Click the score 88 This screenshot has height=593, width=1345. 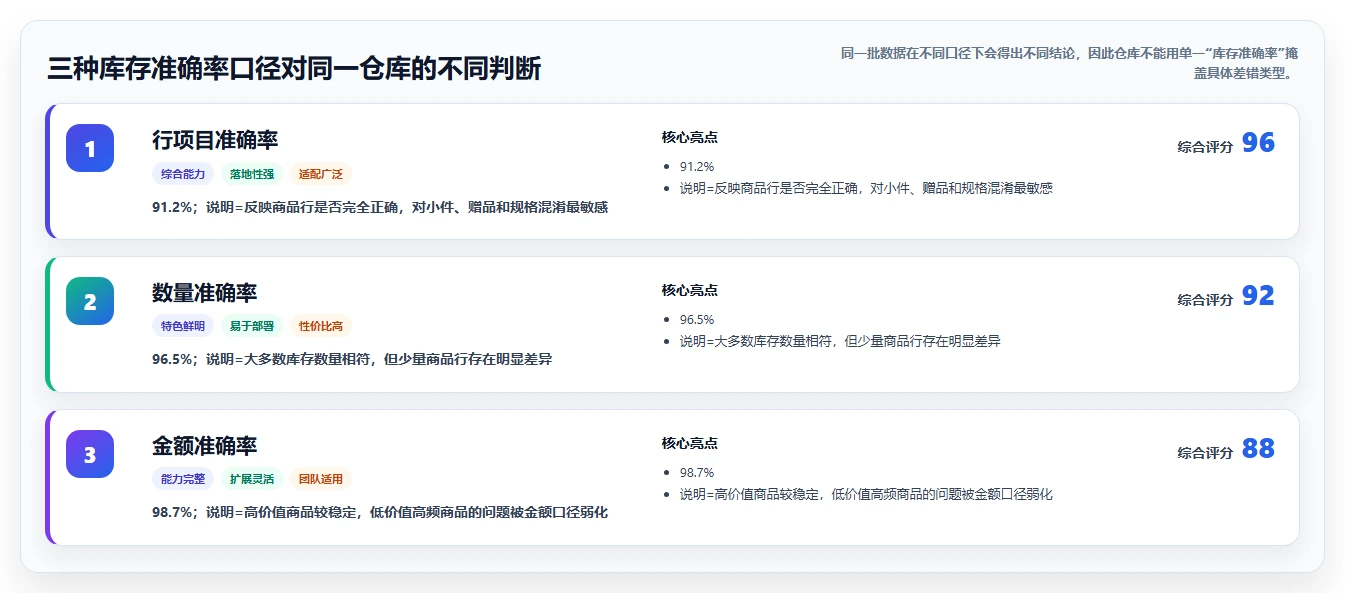point(1258,449)
